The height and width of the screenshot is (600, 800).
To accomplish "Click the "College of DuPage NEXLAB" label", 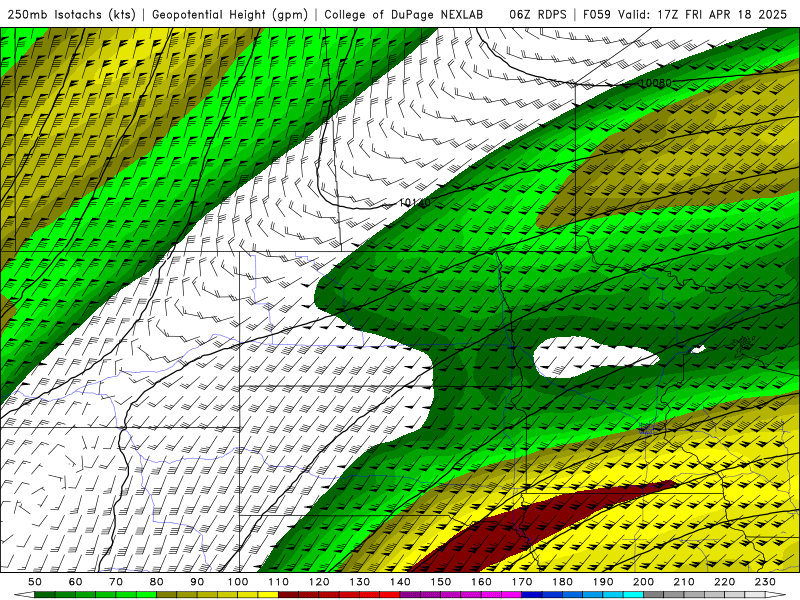I will (x=404, y=14).
